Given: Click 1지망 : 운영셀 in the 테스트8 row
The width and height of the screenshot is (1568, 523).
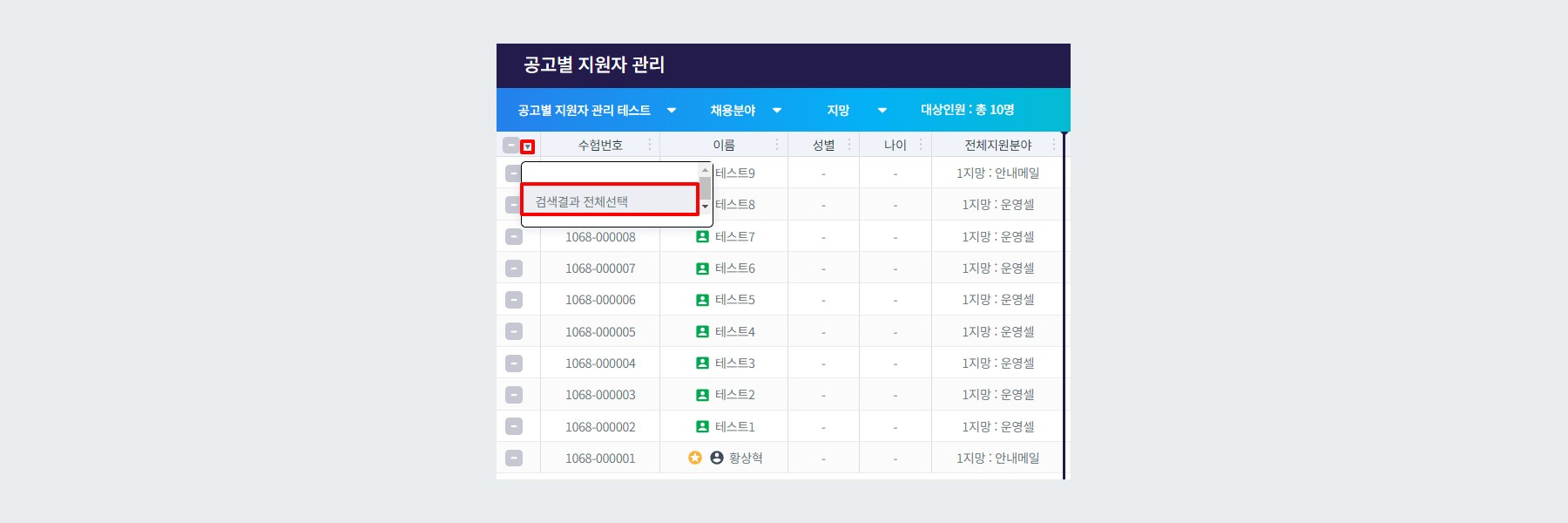Looking at the screenshot, I should pos(998,205).
